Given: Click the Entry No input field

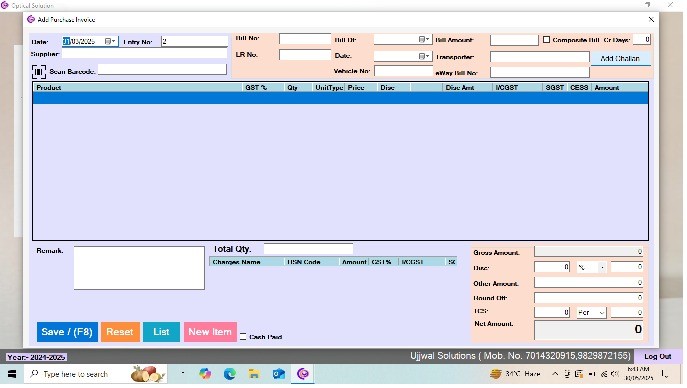Looking at the screenshot, I should coord(195,41).
